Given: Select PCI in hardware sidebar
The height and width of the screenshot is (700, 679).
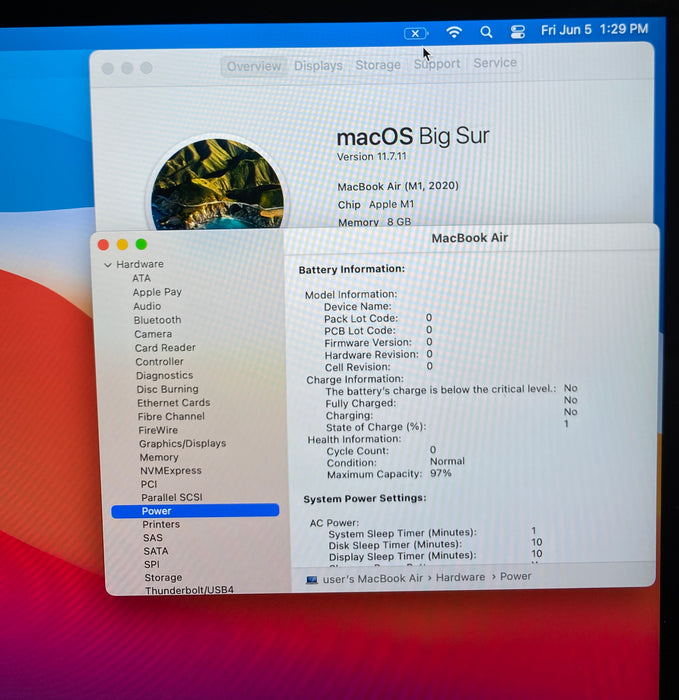Looking at the screenshot, I should point(149,484).
